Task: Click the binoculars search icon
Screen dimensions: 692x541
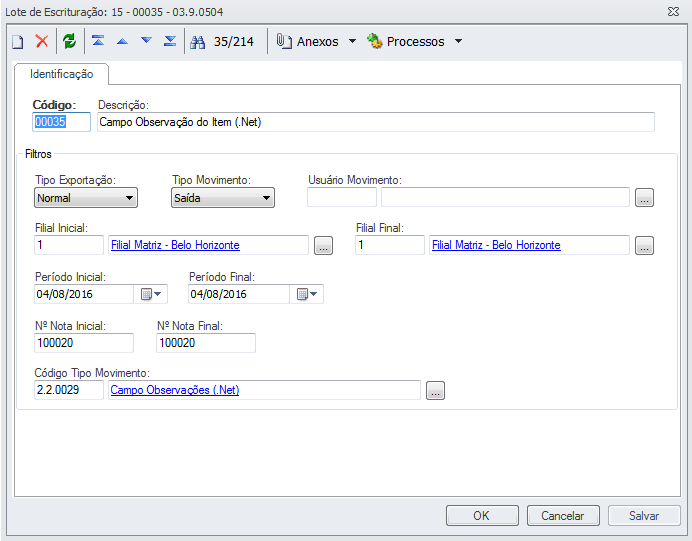Action: (x=197, y=42)
